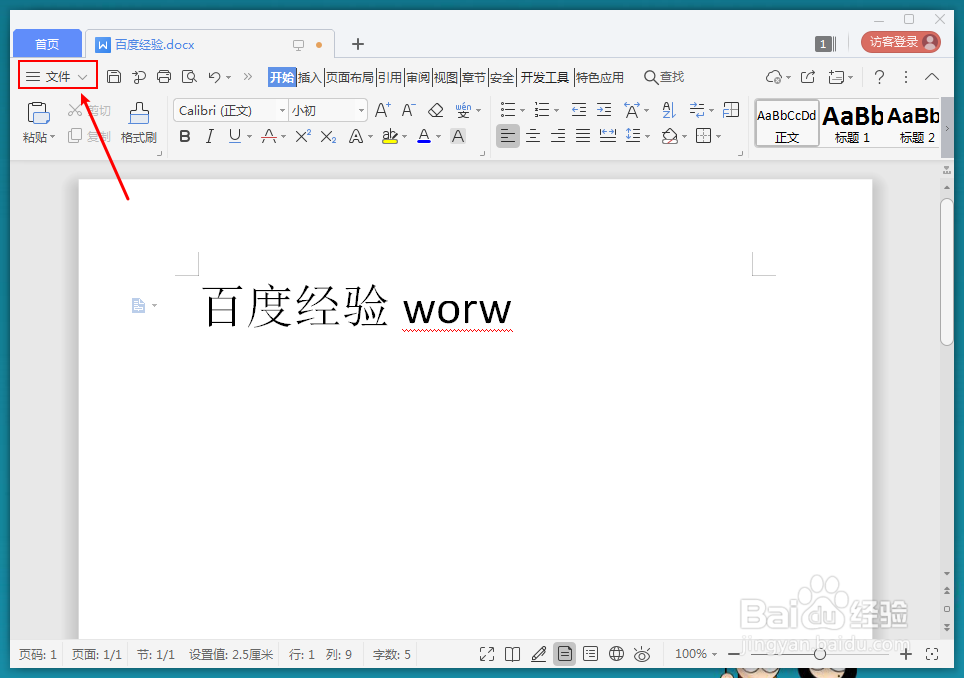Expand the font color dropdown arrow

tap(438, 136)
